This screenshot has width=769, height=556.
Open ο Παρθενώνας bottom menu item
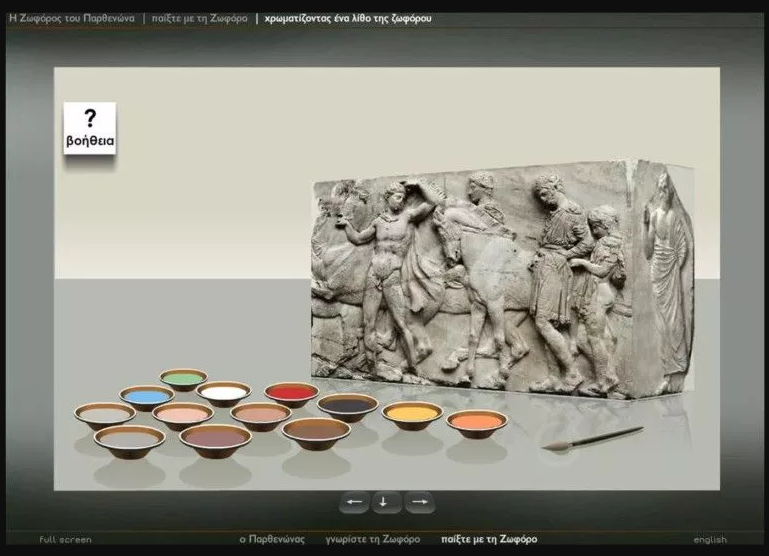(x=272, y=539)
